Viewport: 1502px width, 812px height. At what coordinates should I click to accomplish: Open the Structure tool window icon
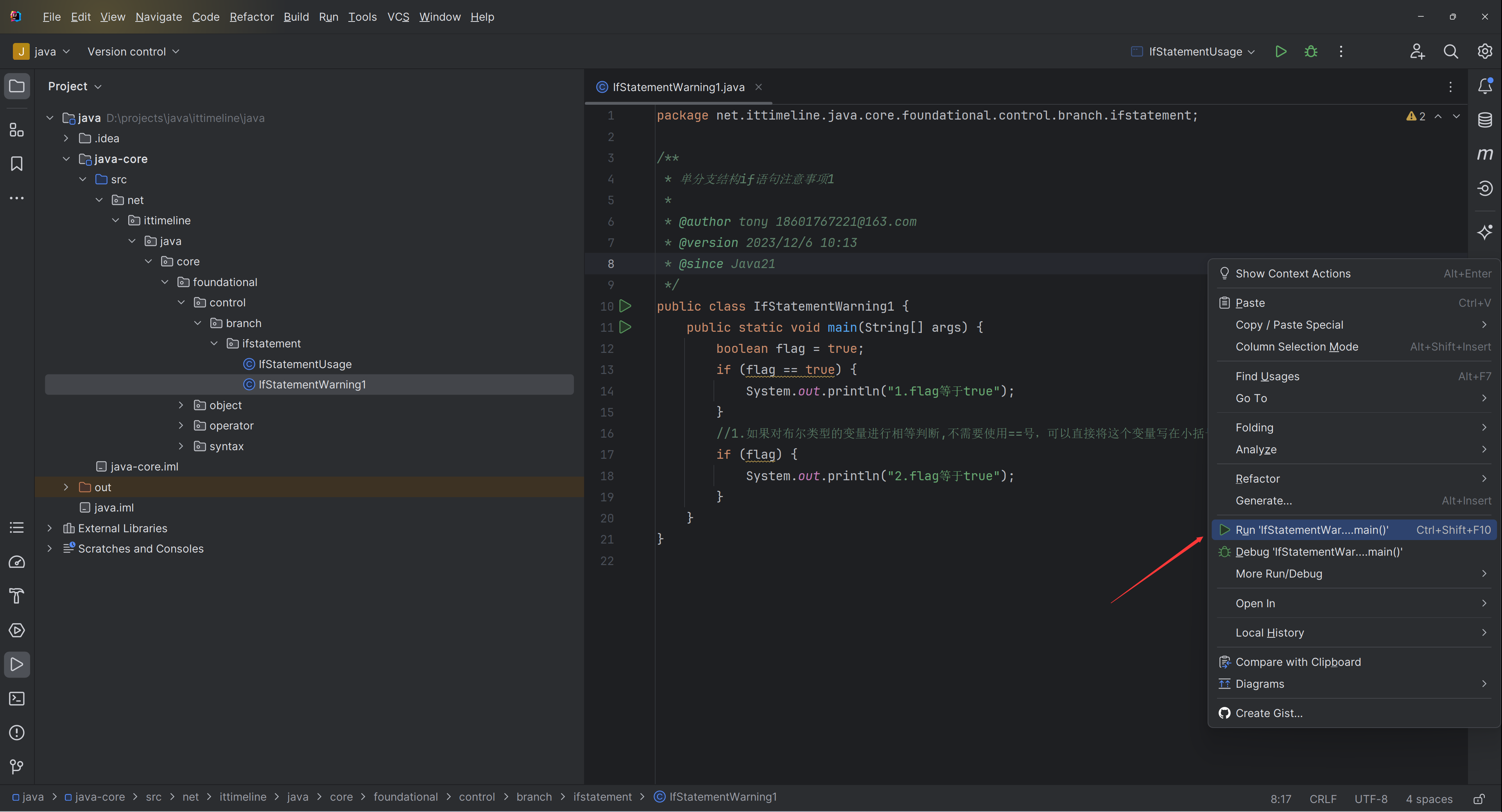[17, 129]
